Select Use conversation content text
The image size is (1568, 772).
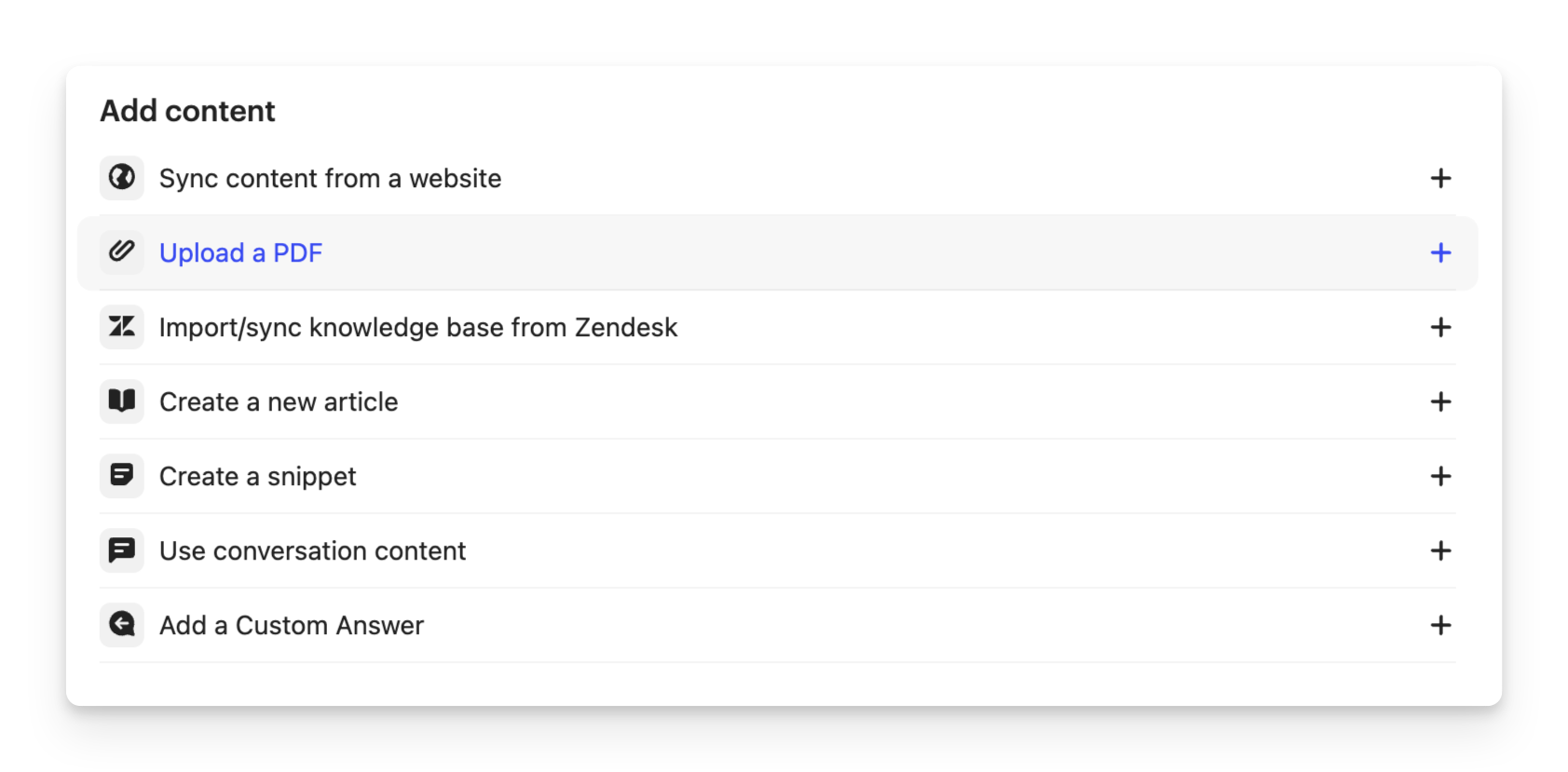(312, 550)
